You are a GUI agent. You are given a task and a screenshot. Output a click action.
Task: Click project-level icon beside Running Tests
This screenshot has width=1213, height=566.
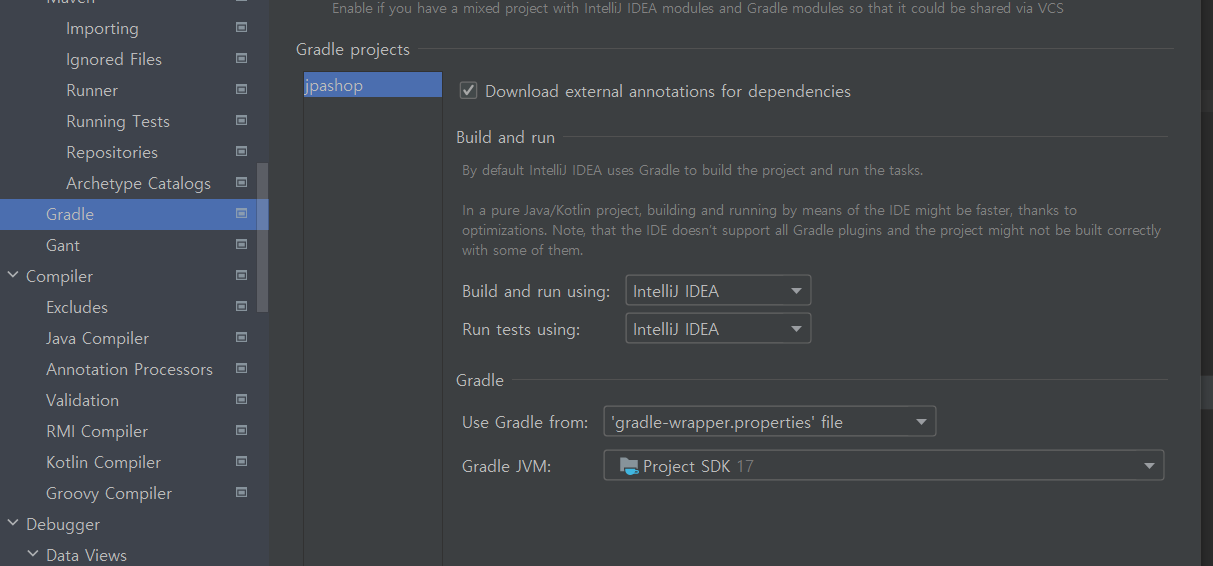[x=241, y=121]
